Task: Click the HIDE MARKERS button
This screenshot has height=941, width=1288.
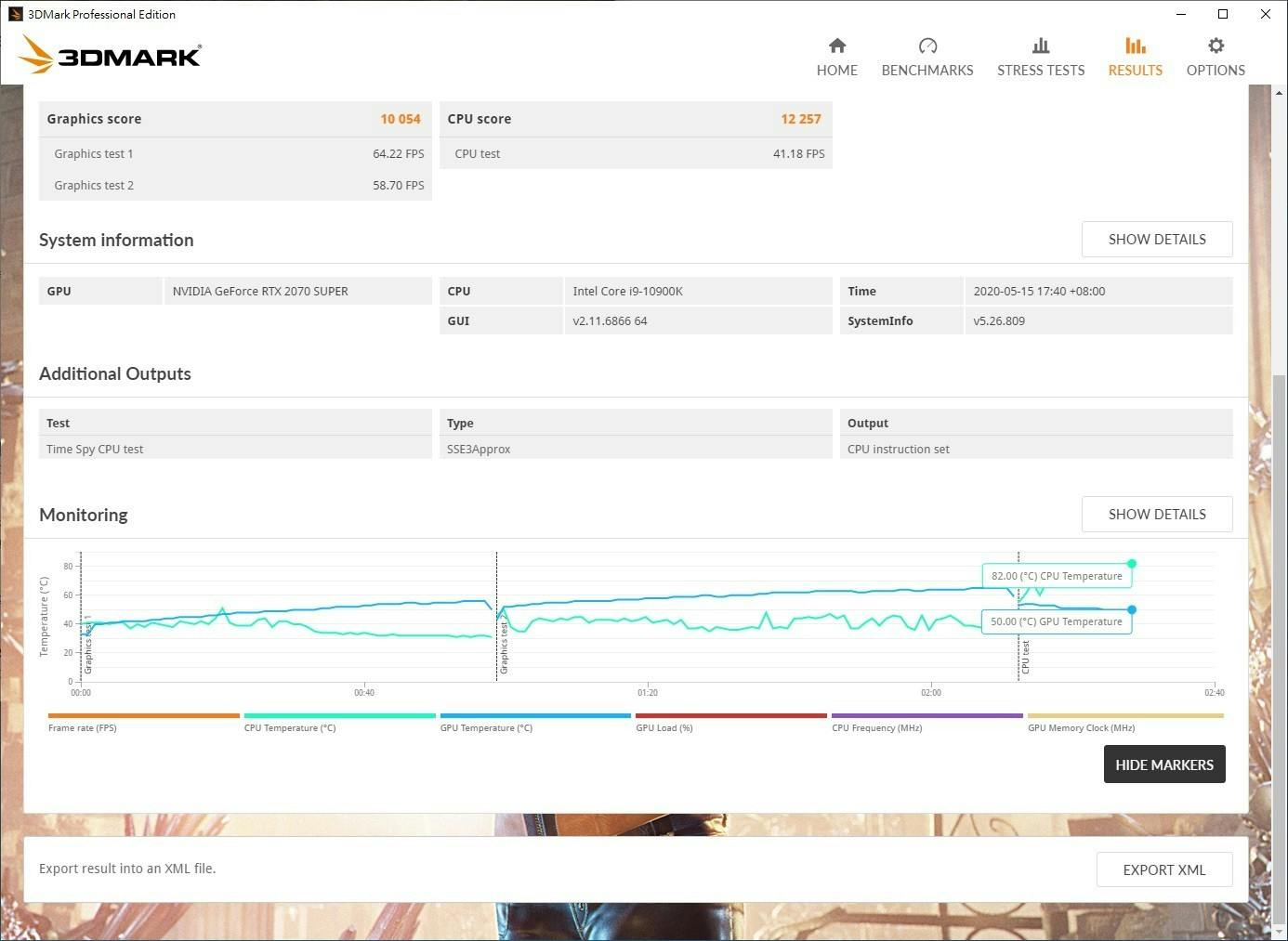Action: tap(1164, 765)
